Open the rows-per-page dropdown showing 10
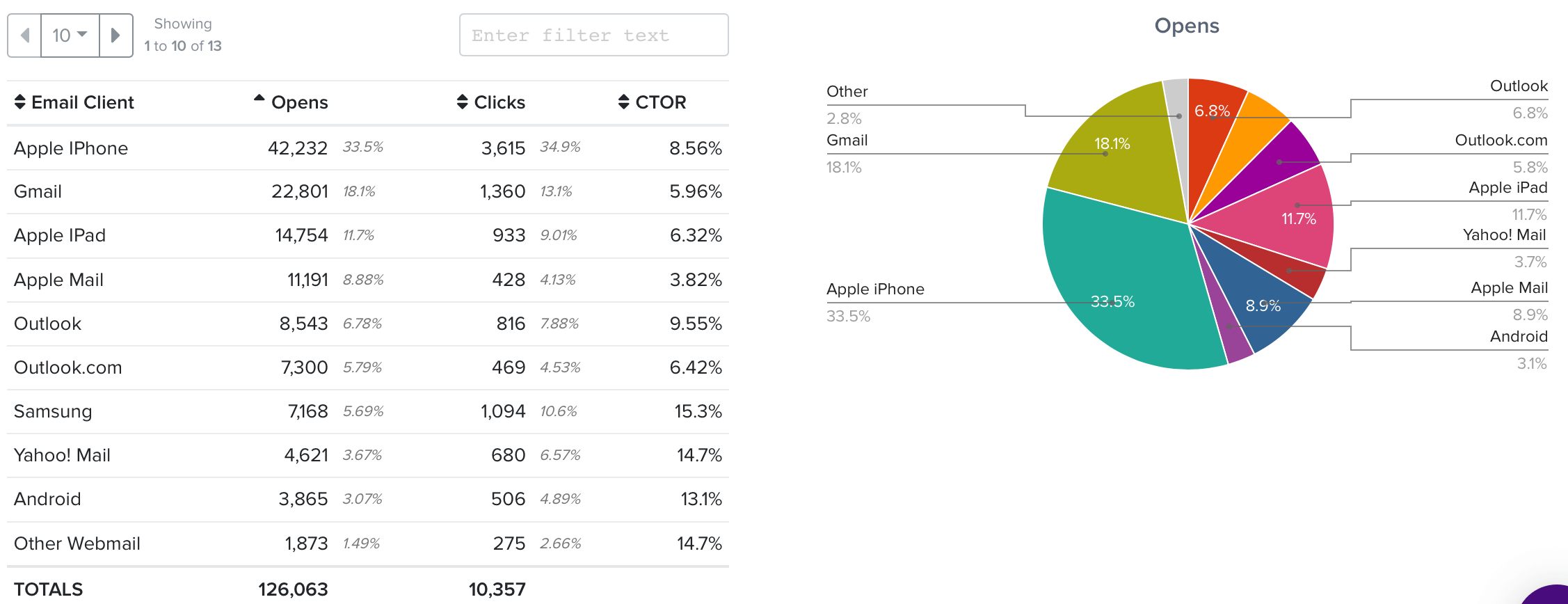This screenshot has height=604, width=1568. pos(70,35)
